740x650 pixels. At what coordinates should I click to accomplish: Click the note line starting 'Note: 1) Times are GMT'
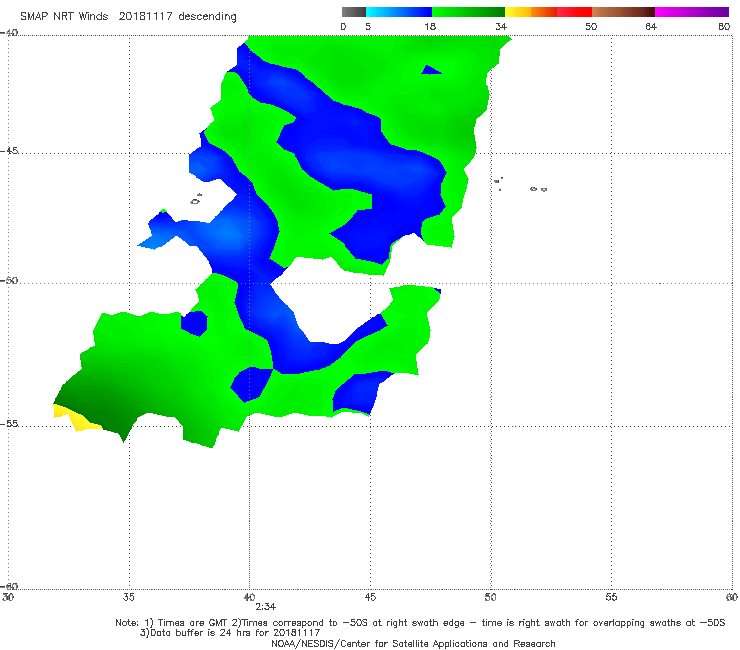[x=420, y=623]
